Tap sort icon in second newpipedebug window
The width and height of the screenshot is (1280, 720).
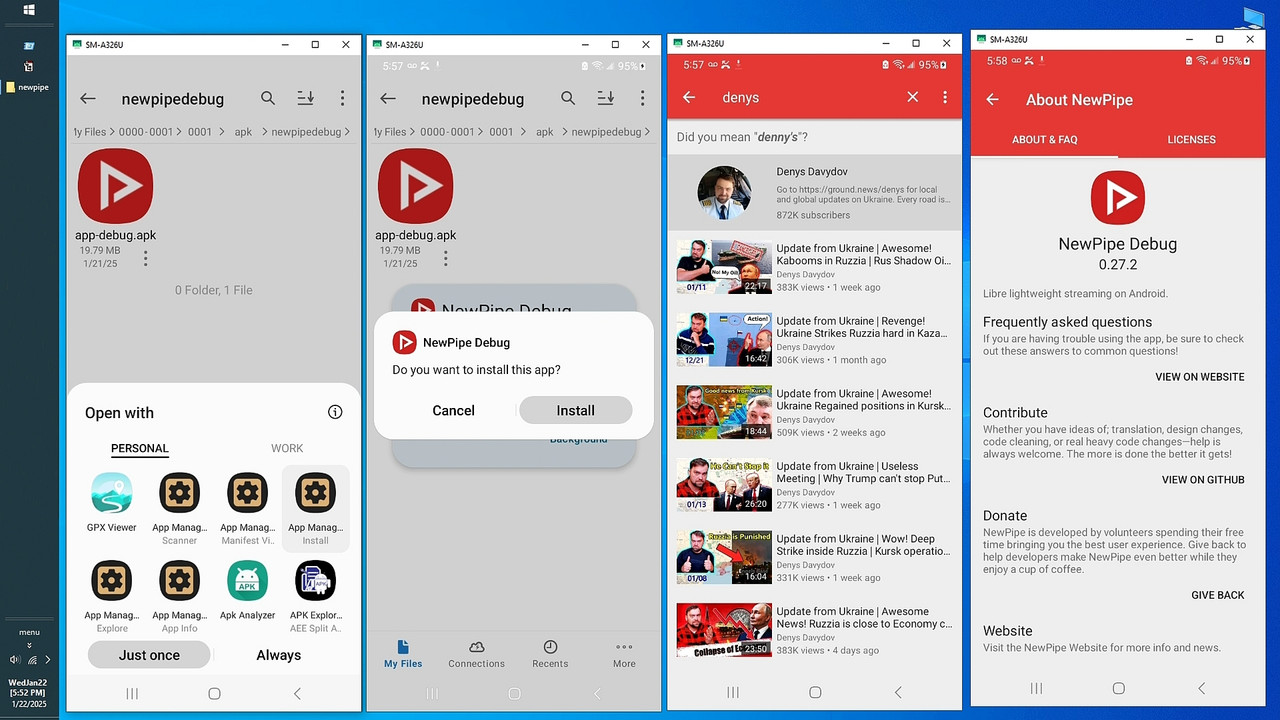click(x=605, y=98)
